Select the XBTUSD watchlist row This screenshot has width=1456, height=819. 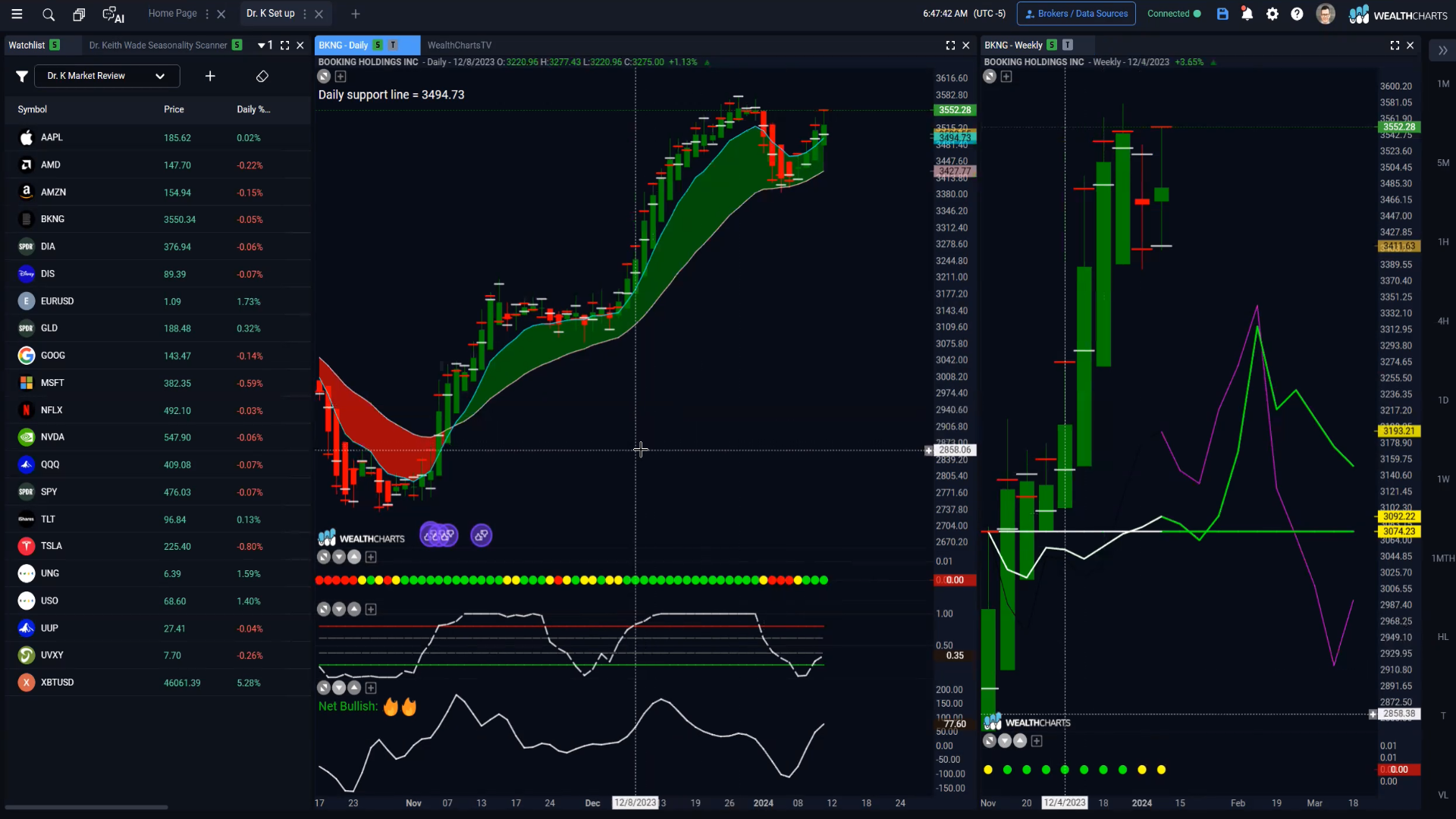[x=158, y=682]
